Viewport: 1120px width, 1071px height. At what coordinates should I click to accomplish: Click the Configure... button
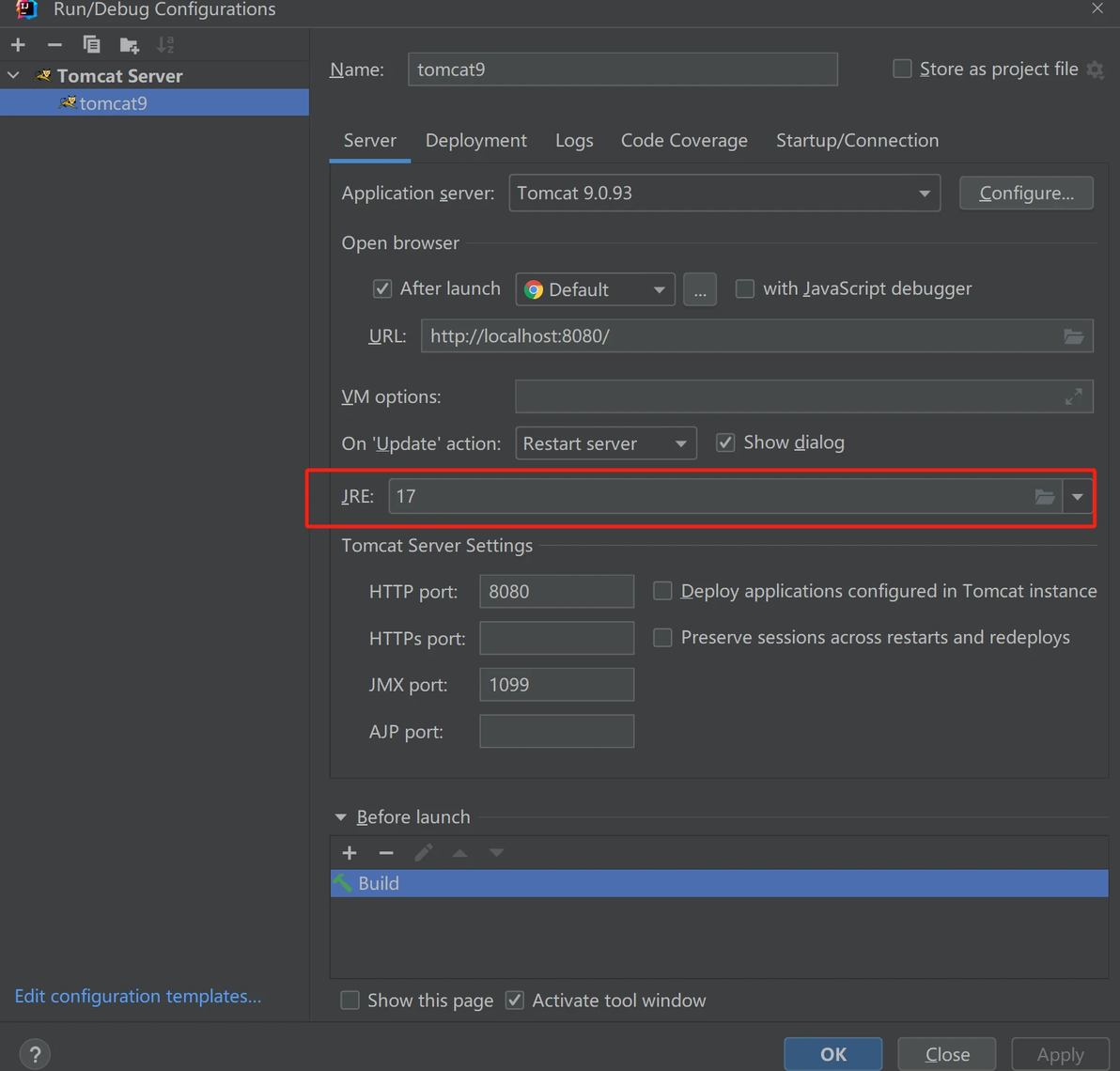[x=1026, y=193]
